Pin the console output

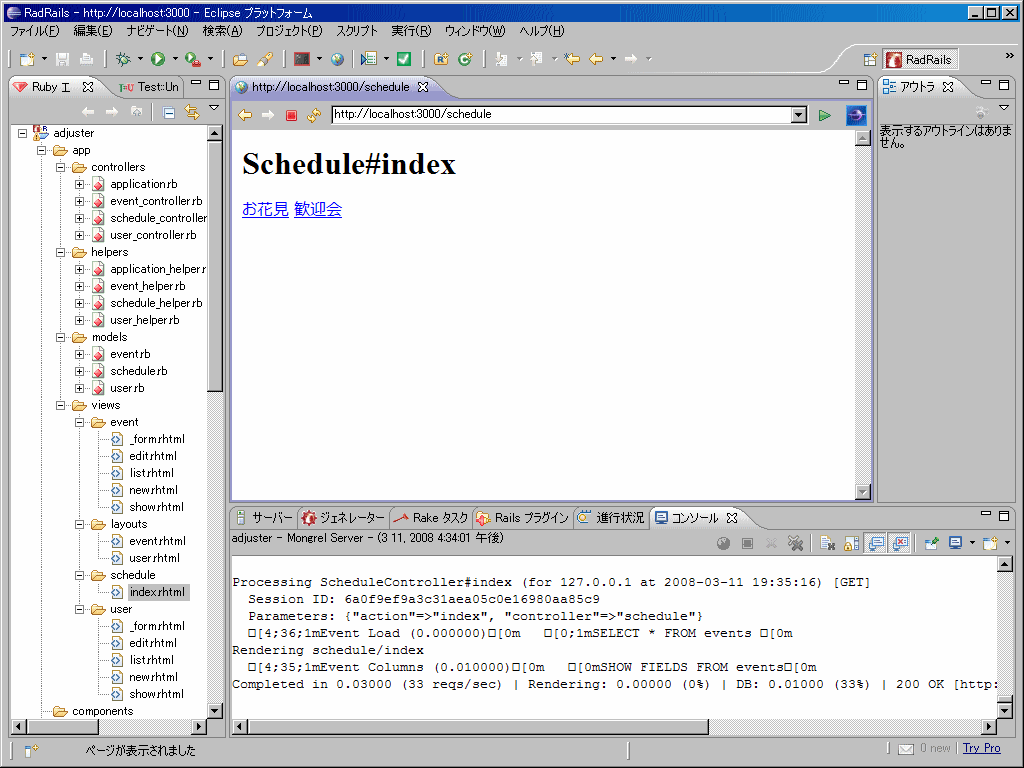(930, 542)
